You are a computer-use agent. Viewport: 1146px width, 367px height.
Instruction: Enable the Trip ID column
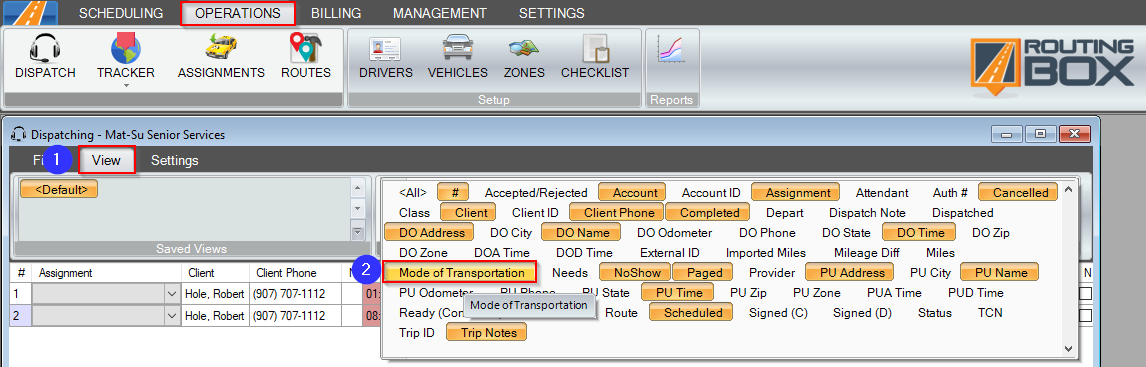click(x=417, y=333)
